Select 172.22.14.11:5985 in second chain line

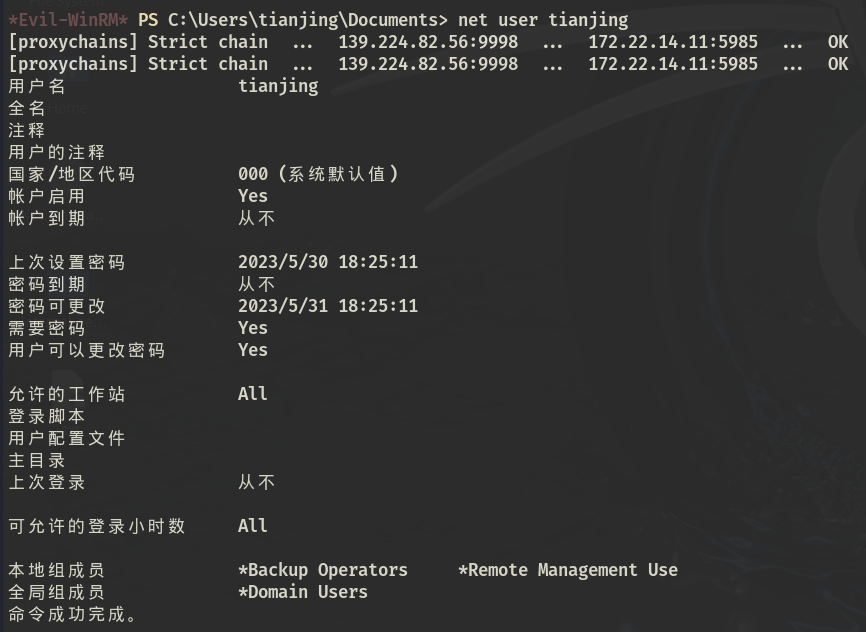click(x=673, y=64)
